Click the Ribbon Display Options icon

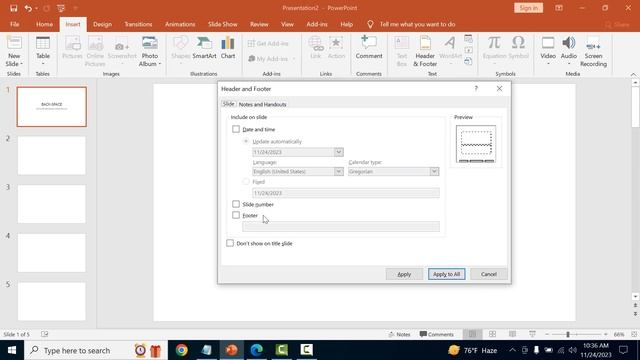coord(559,8)
